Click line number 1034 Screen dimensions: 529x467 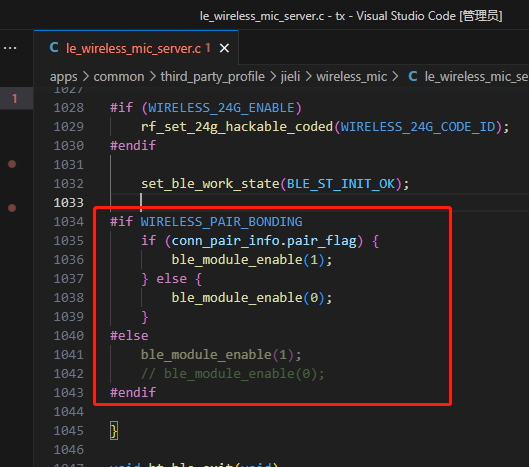(x=68, y=222)
